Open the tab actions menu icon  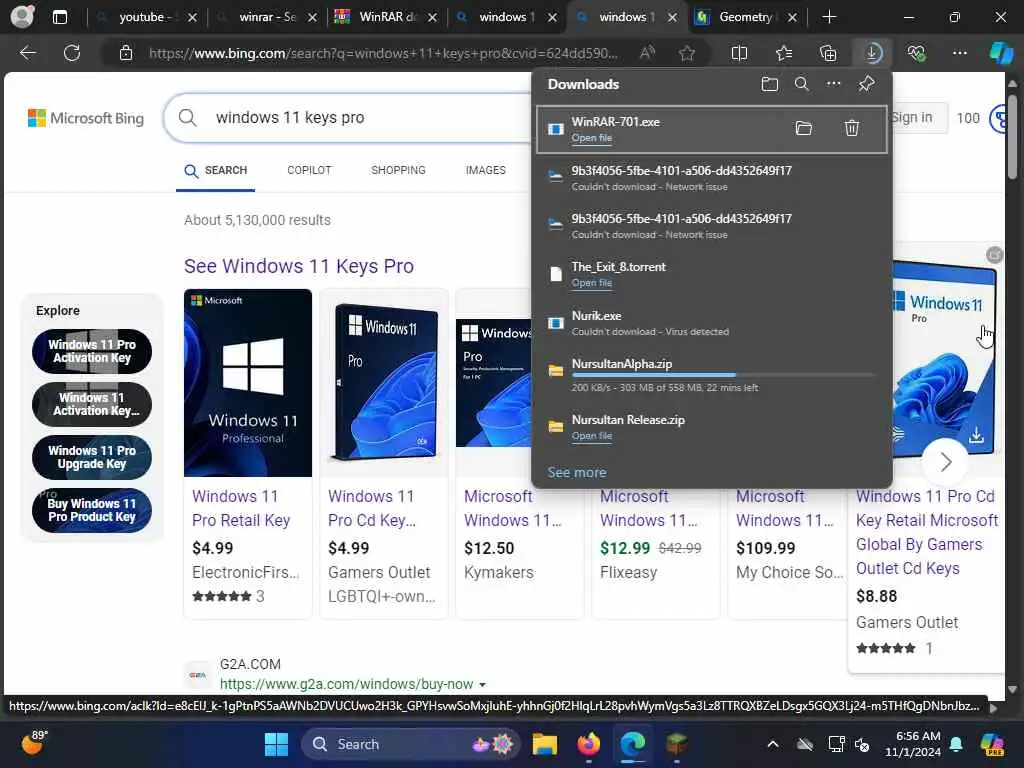59,17
